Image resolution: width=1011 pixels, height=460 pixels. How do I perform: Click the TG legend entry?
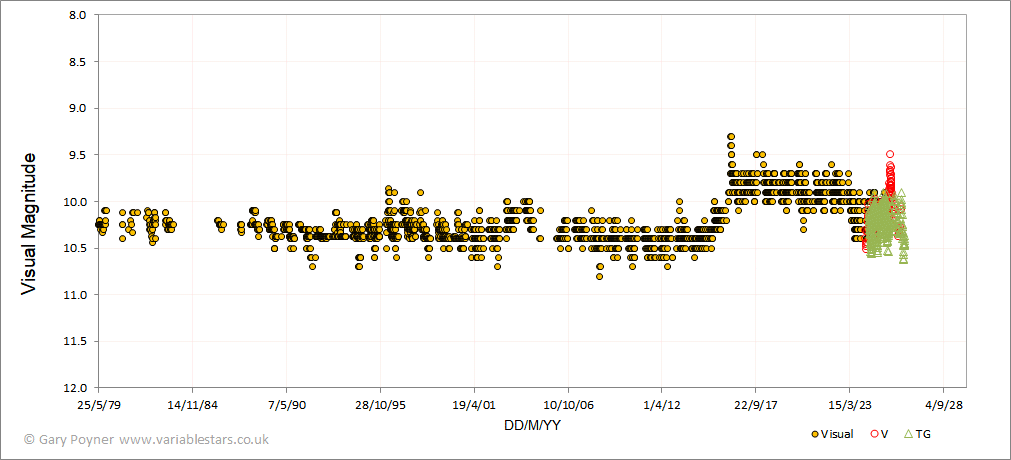(918, 434)
